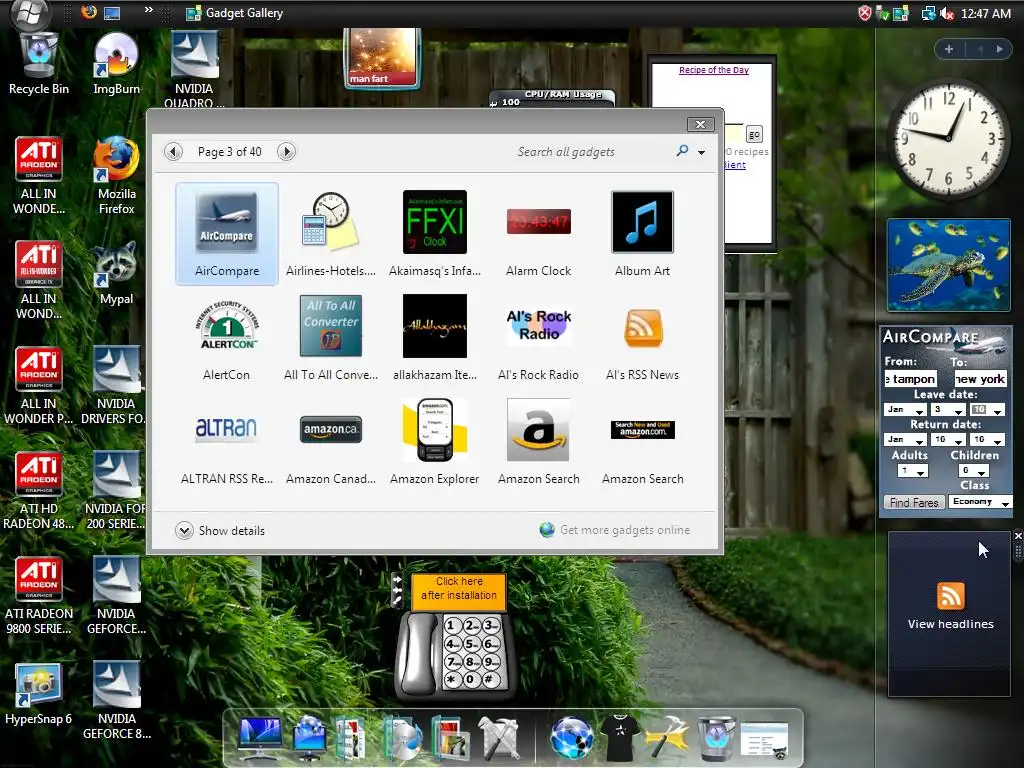Click the red security shield tray icon
The height and width of the screenshot is (768, 1024).
click(864, 13)
